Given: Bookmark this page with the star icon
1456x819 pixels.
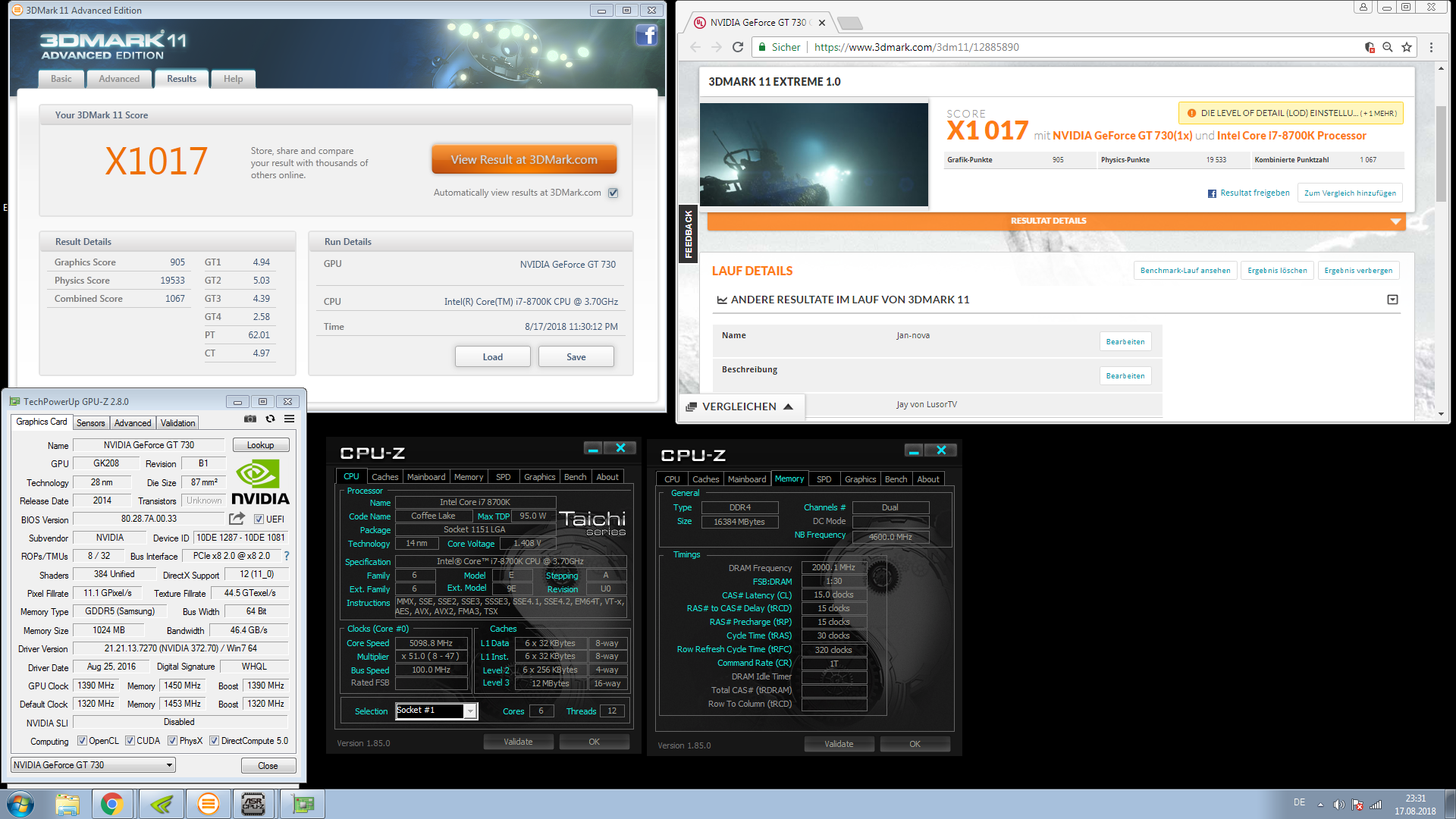Looking at the screenshot, I should 1407,47.
